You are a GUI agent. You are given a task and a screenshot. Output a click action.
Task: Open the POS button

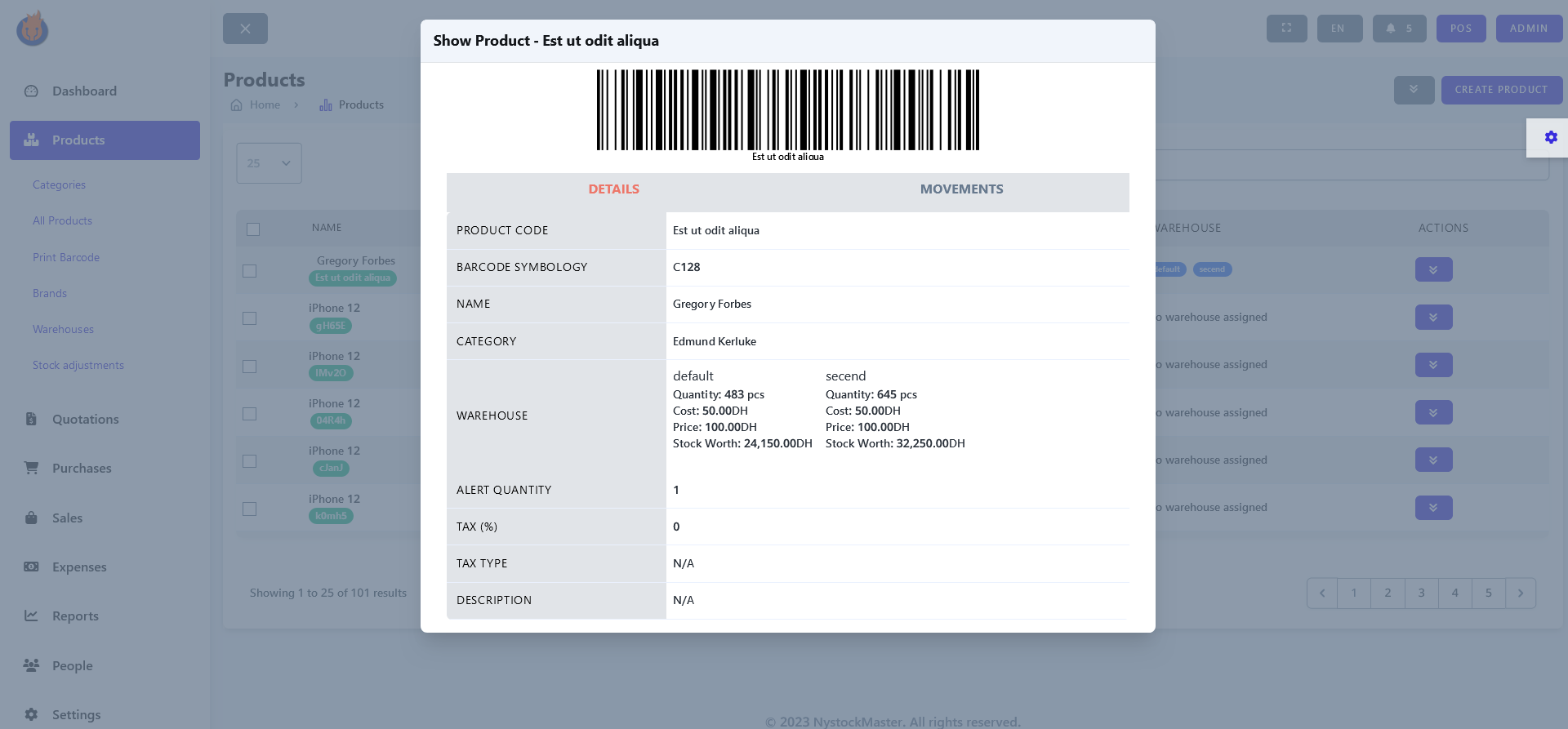pos(1461,28)
